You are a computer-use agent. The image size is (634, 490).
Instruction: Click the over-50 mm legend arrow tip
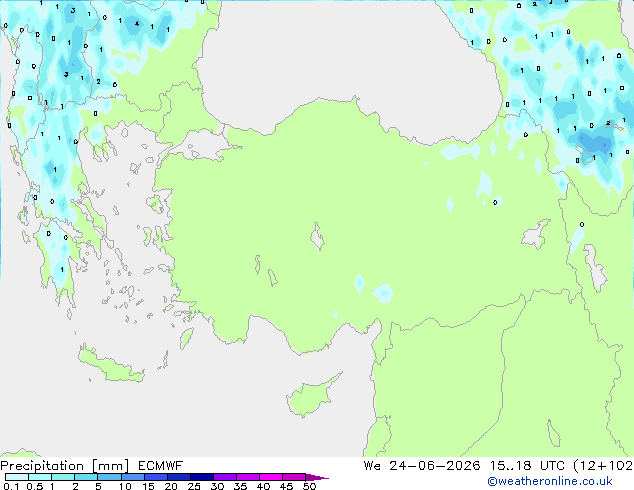pyautogui.click(x=317, y=477)
